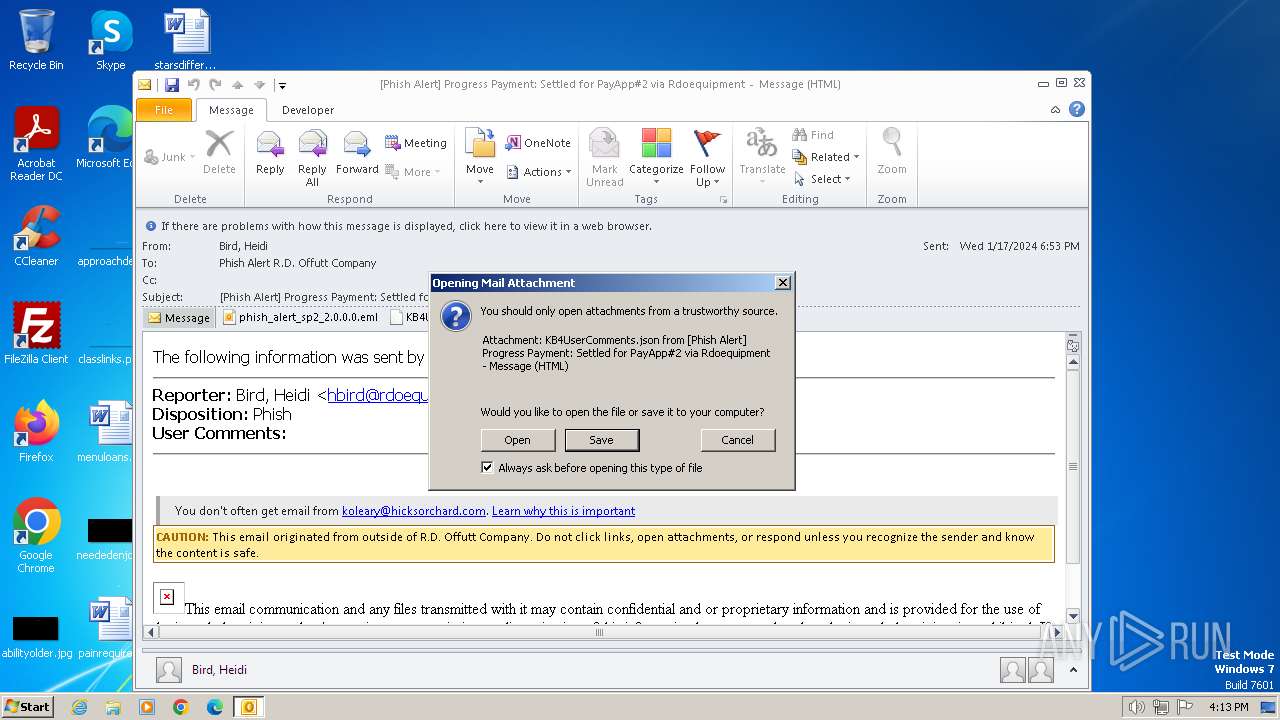The image size is (1280, 720).
Task: Open phish_alert_sp2_2.0.0.0.eml attachment
Action: point(301,317)
